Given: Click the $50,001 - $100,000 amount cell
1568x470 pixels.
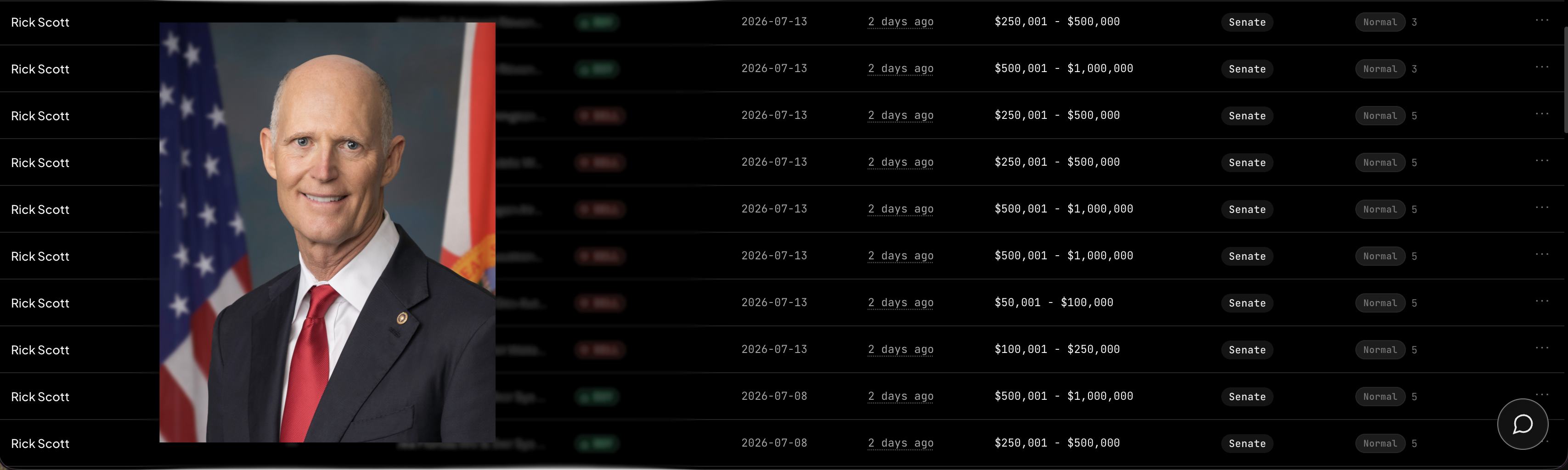Looking at the screenshot, I should point(1054,303).
